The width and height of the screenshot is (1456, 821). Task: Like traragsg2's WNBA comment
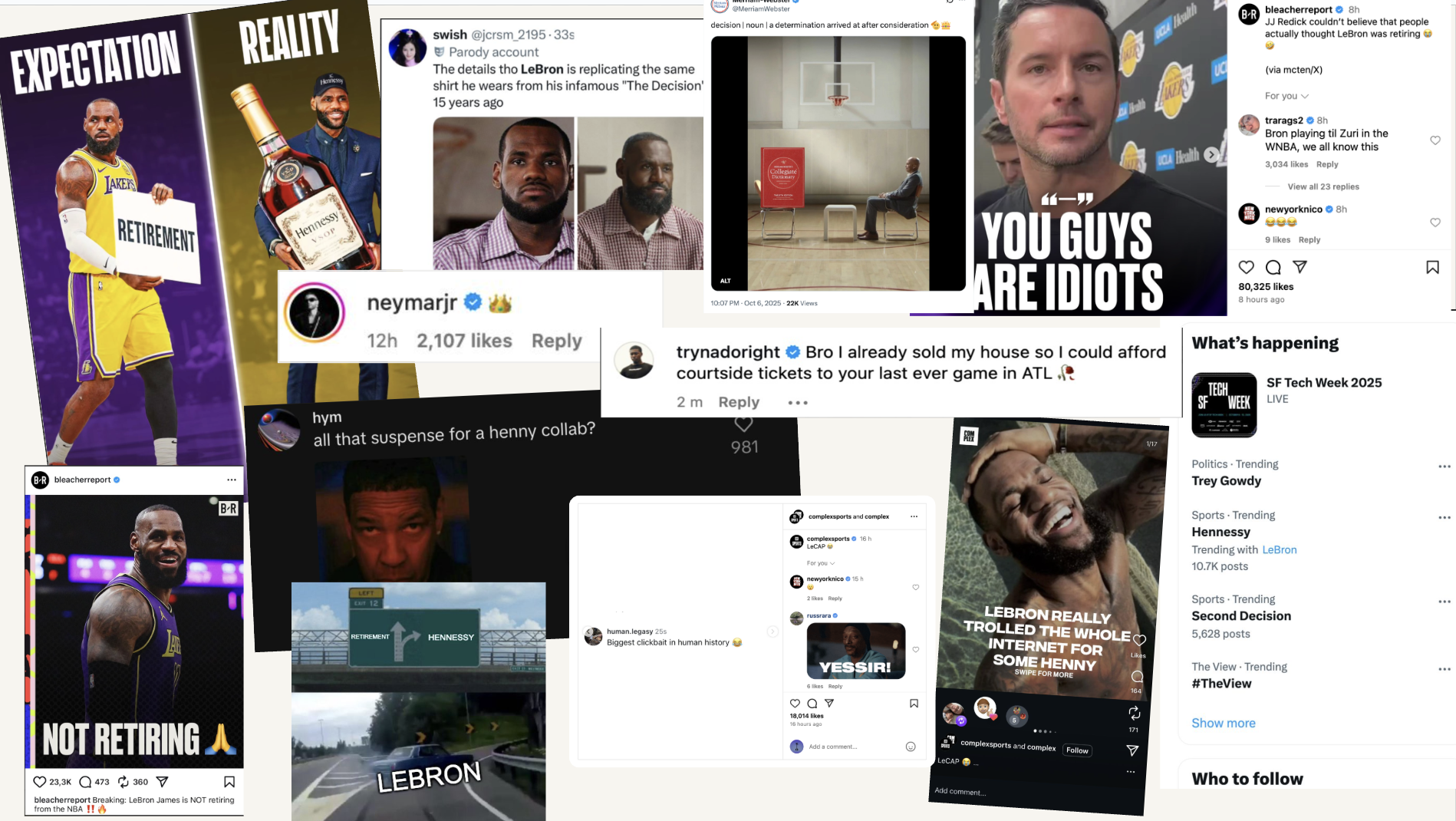pos(1435,140)
